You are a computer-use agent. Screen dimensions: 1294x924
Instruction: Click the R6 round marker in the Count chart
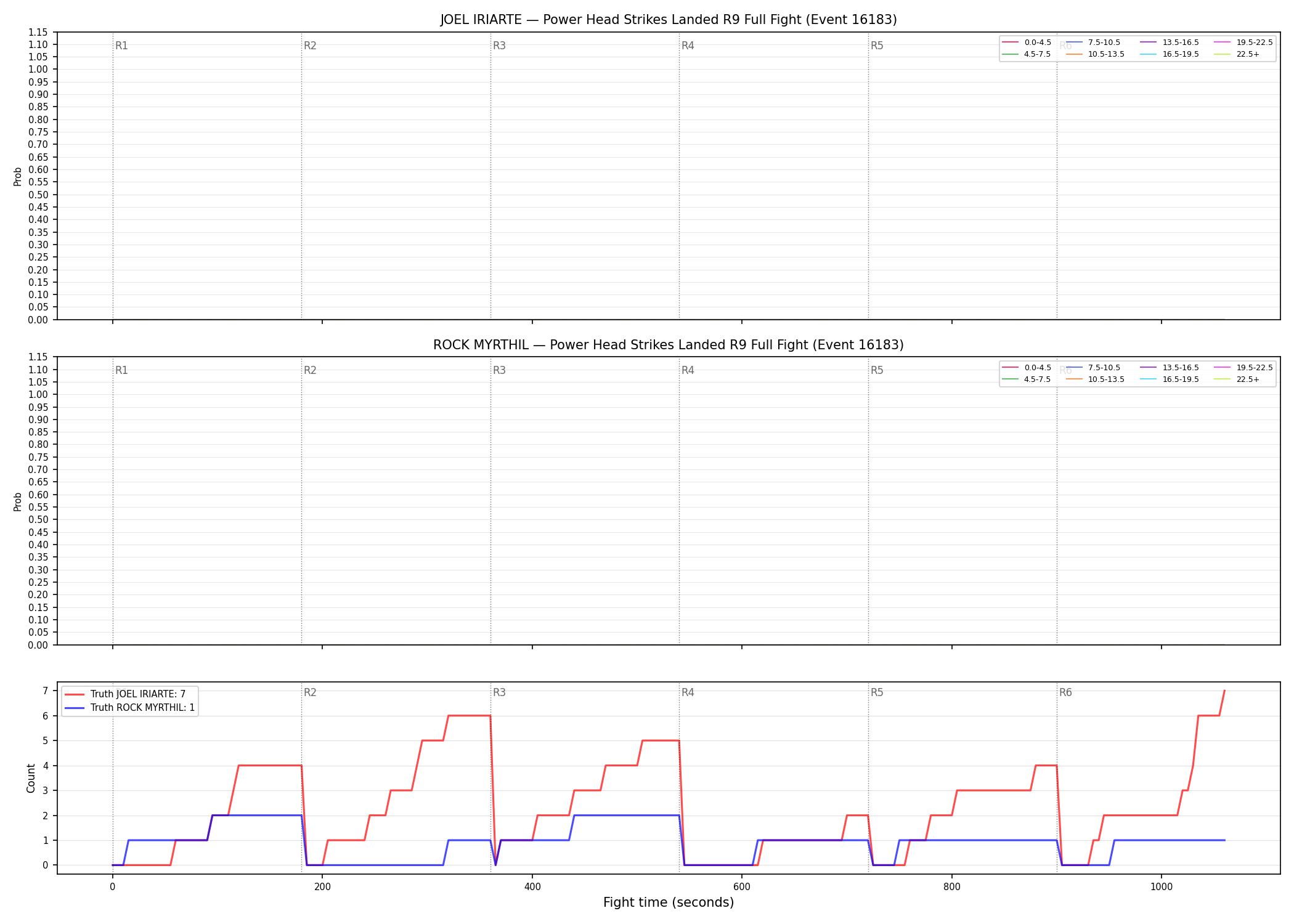point(1065,692)
